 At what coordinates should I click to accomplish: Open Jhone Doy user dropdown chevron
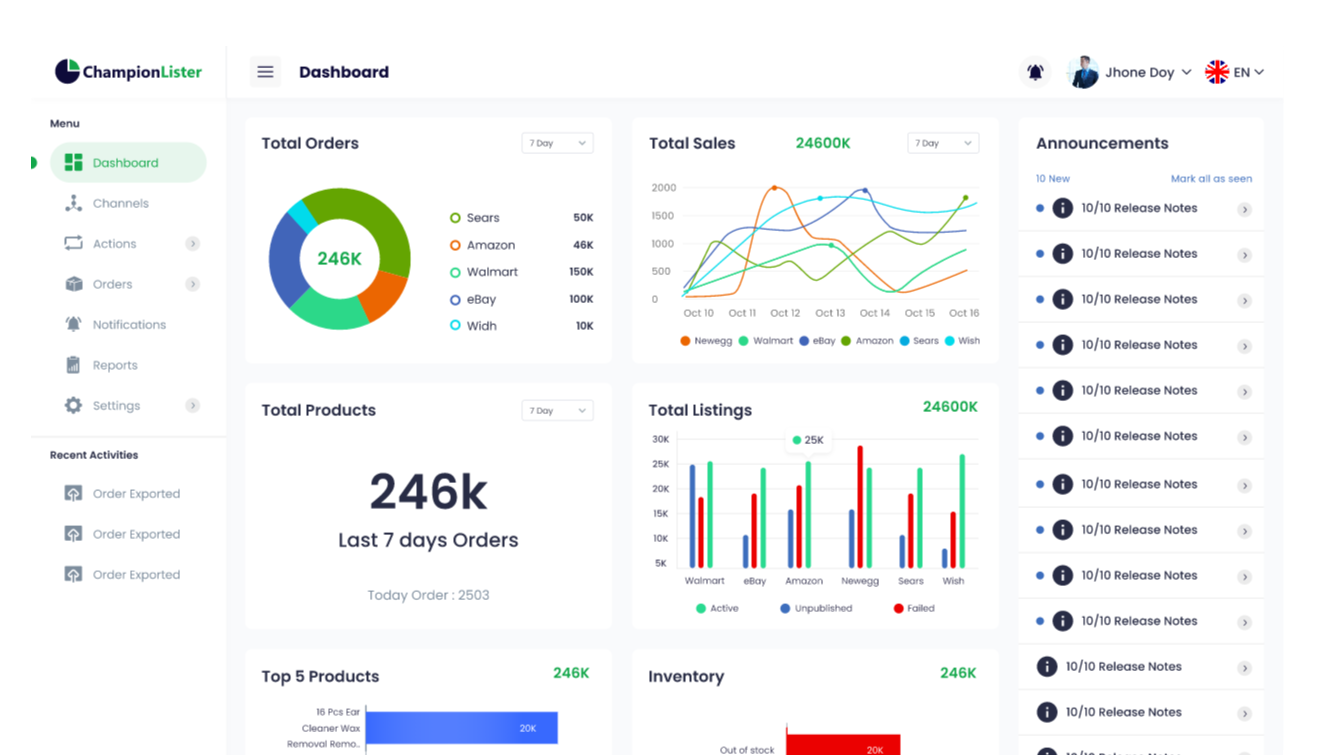pyautogui.click(x=1186, y=72)
